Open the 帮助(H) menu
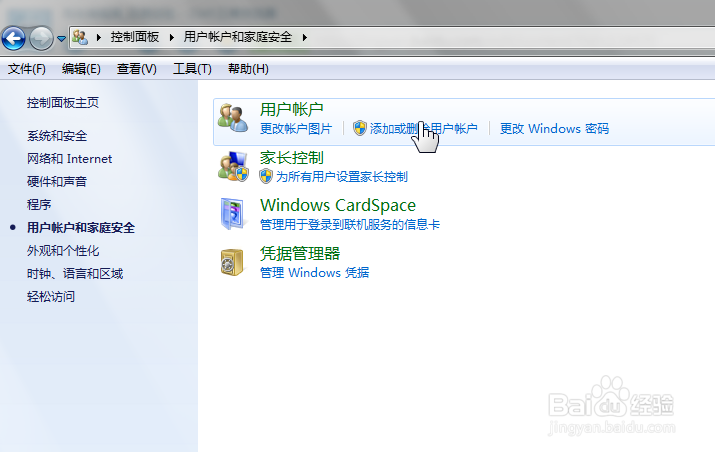This screenshot has height=452, width=715. pos(249,69)
